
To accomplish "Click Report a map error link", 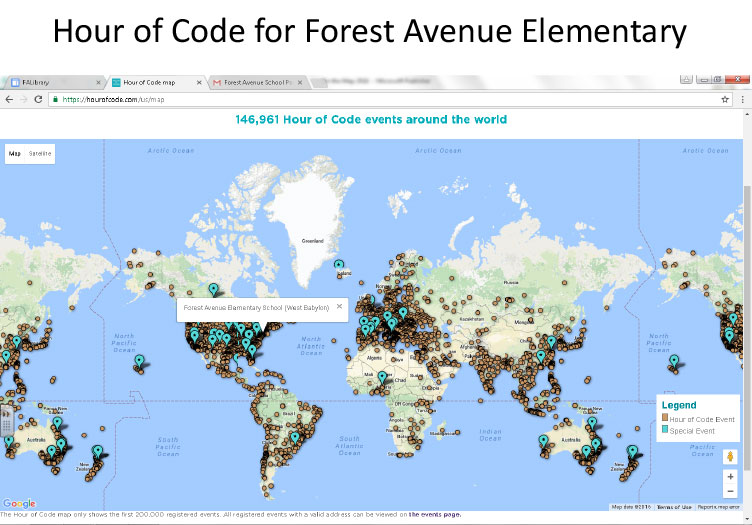I will pos(718,507).
